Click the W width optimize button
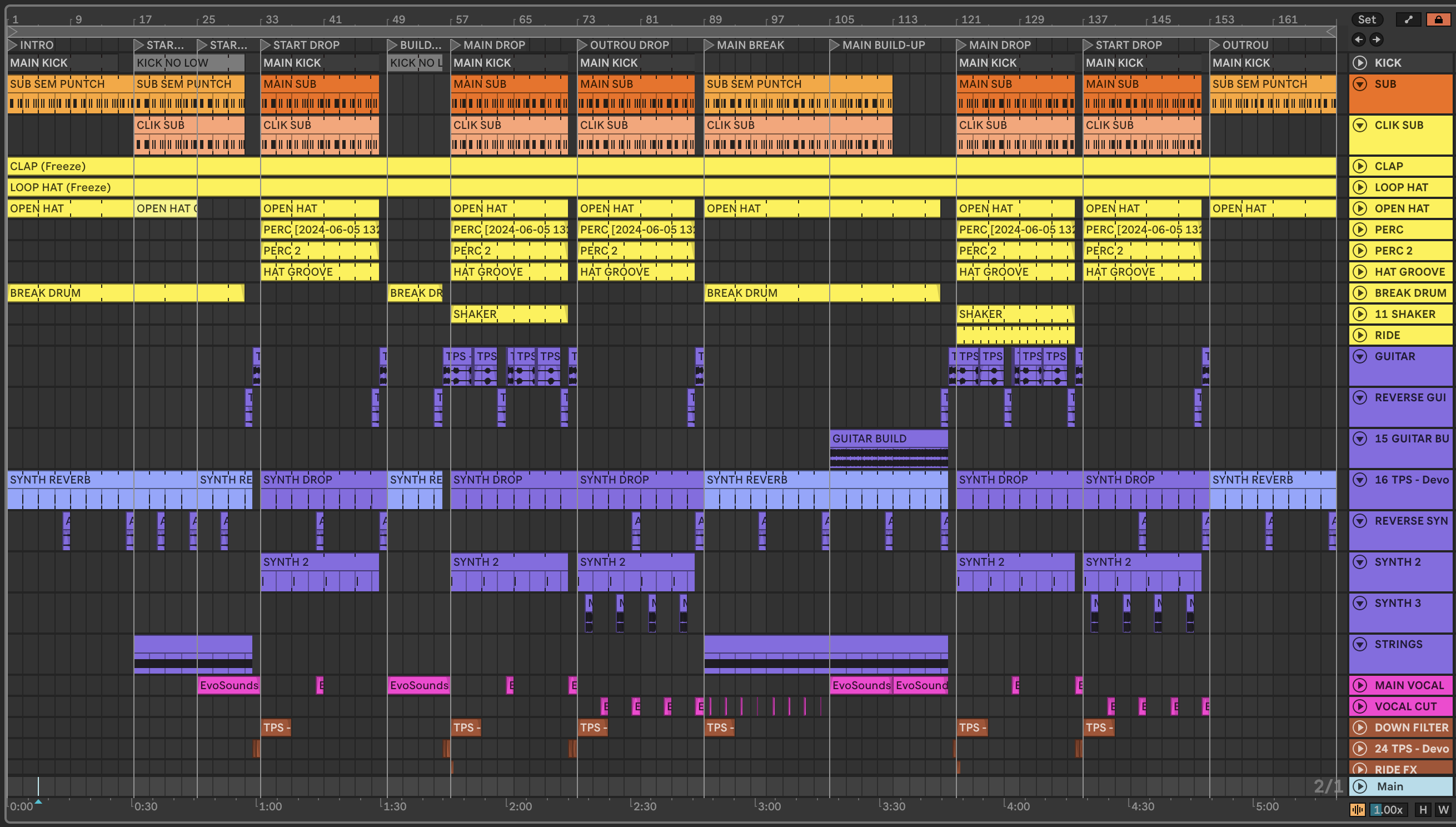Image resolution: width=1456 pixels, height=827 pixels. click(x=1443, y=809)
